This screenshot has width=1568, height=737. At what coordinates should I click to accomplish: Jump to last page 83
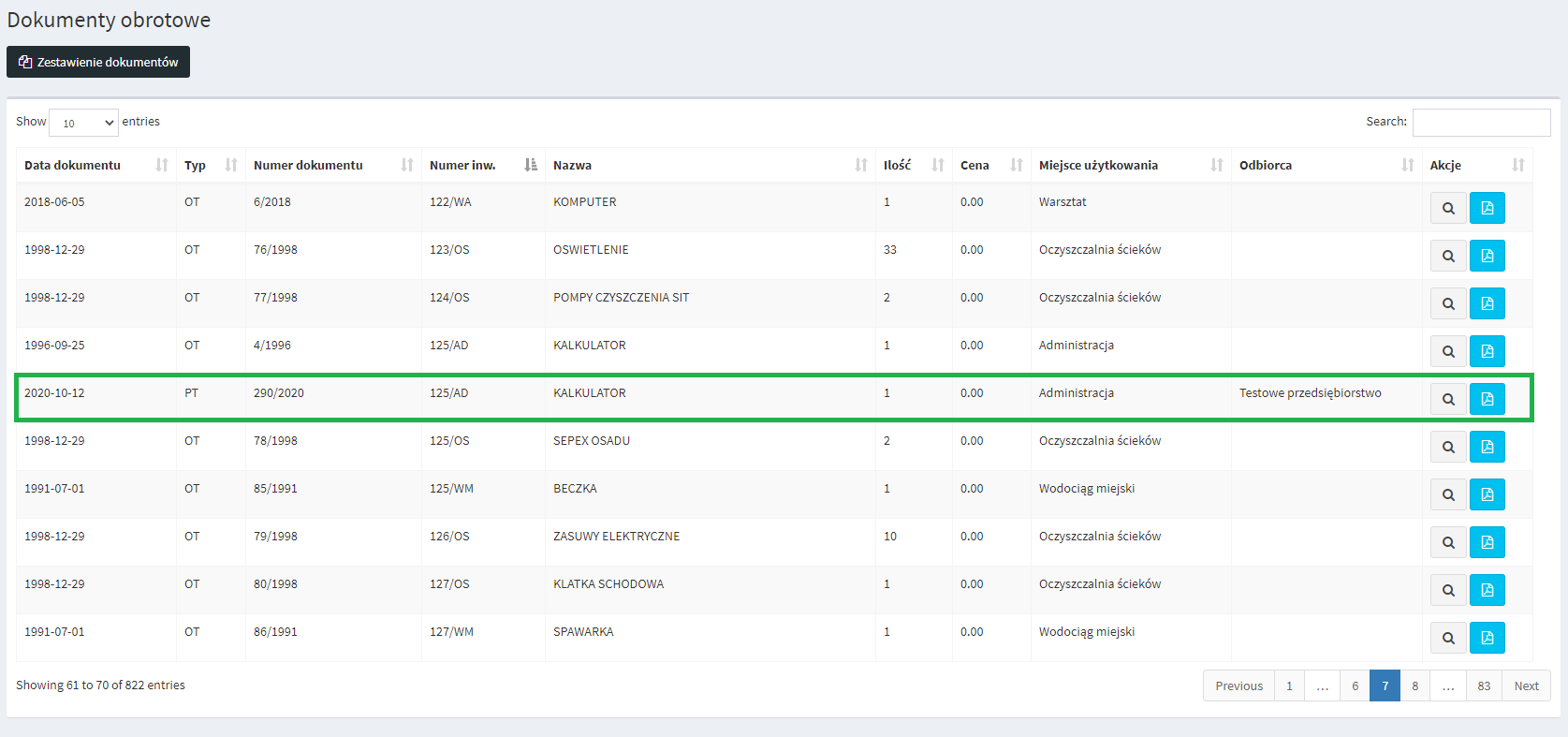point(1484,685)
